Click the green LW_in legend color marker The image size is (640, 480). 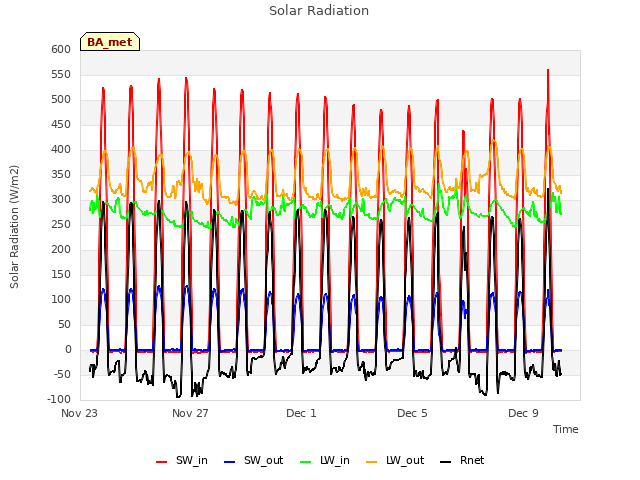[306, 462]
